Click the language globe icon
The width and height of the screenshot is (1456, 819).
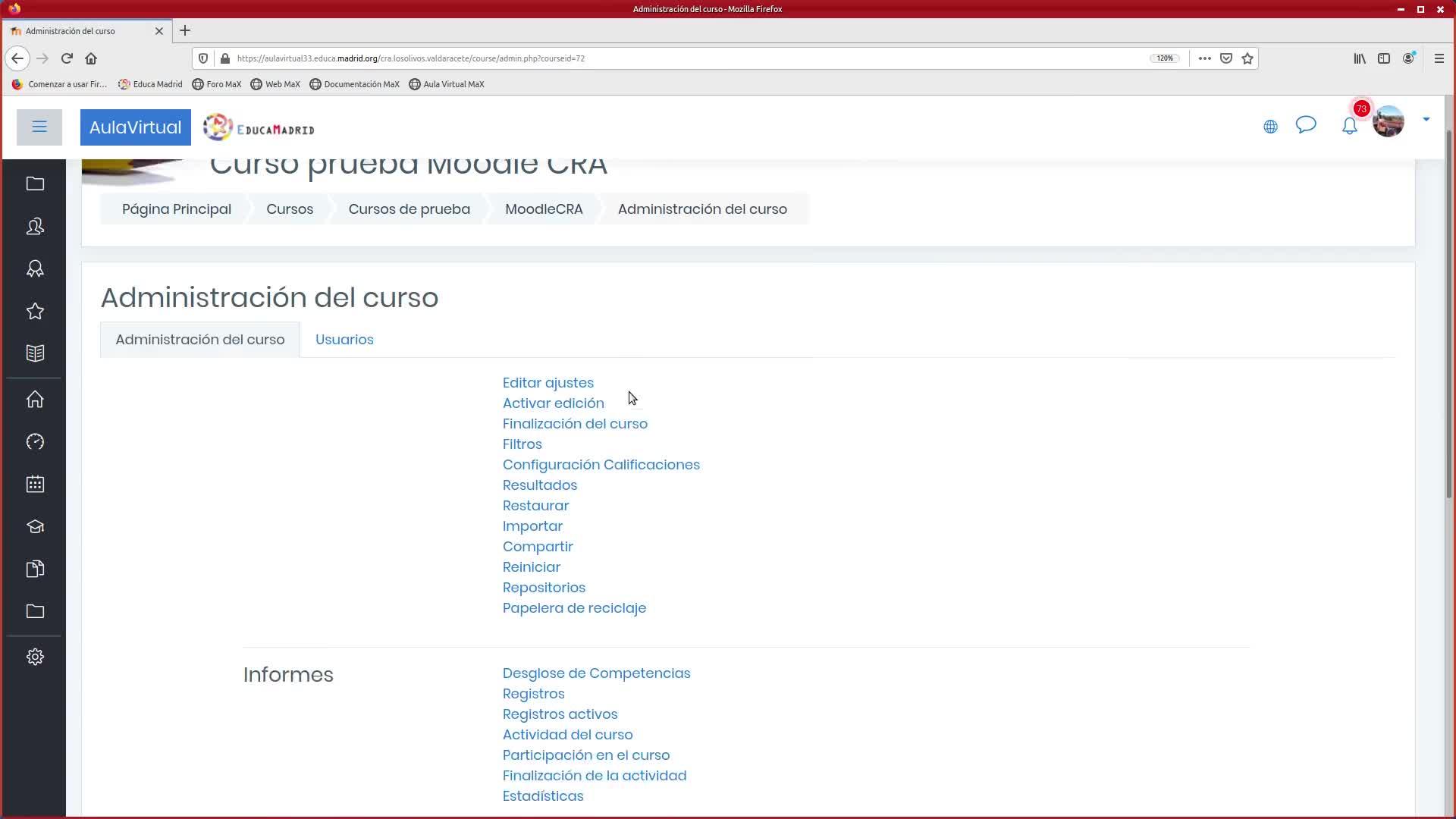[1270, 127]
